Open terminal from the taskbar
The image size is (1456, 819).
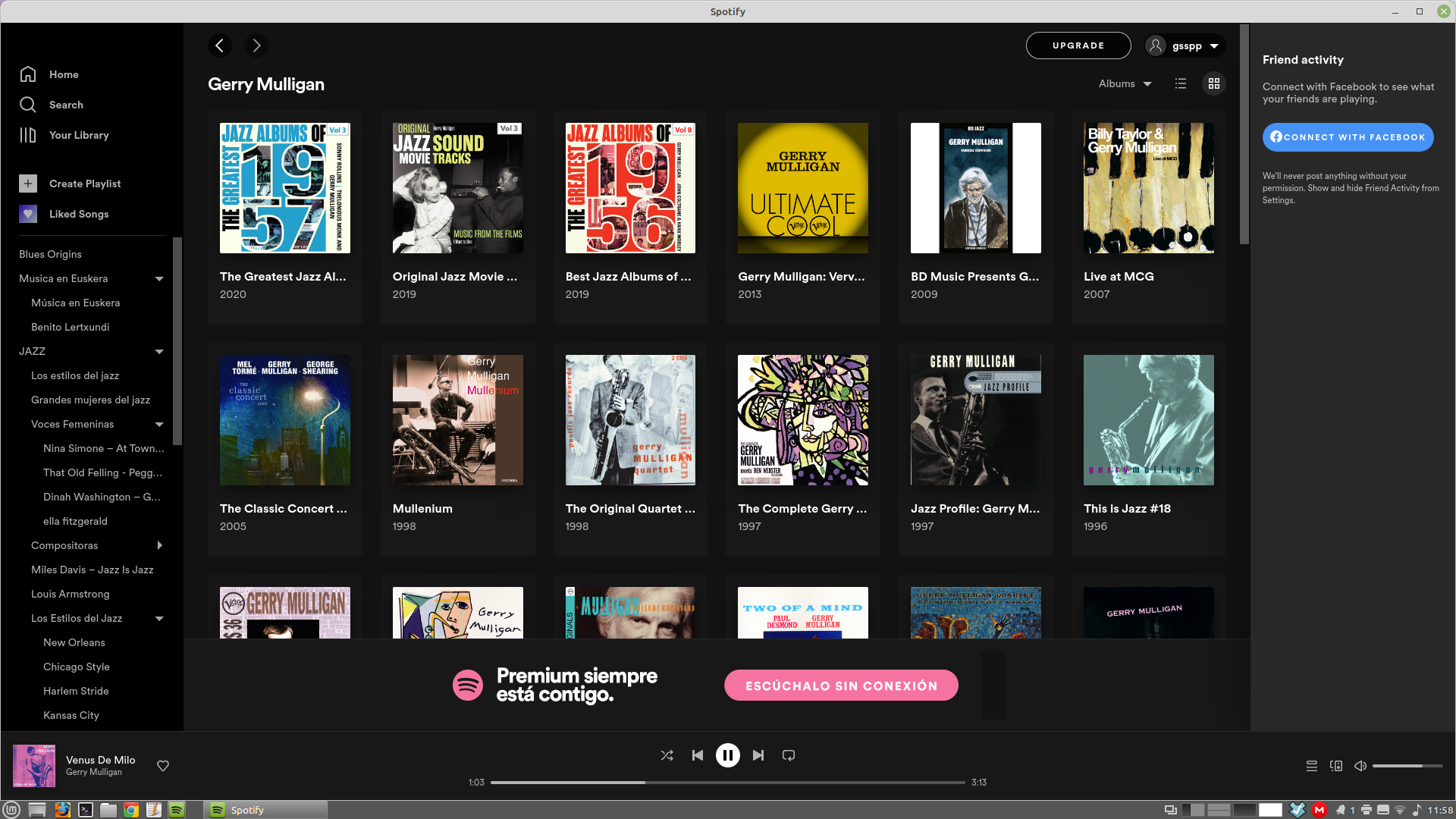point(86,810)
